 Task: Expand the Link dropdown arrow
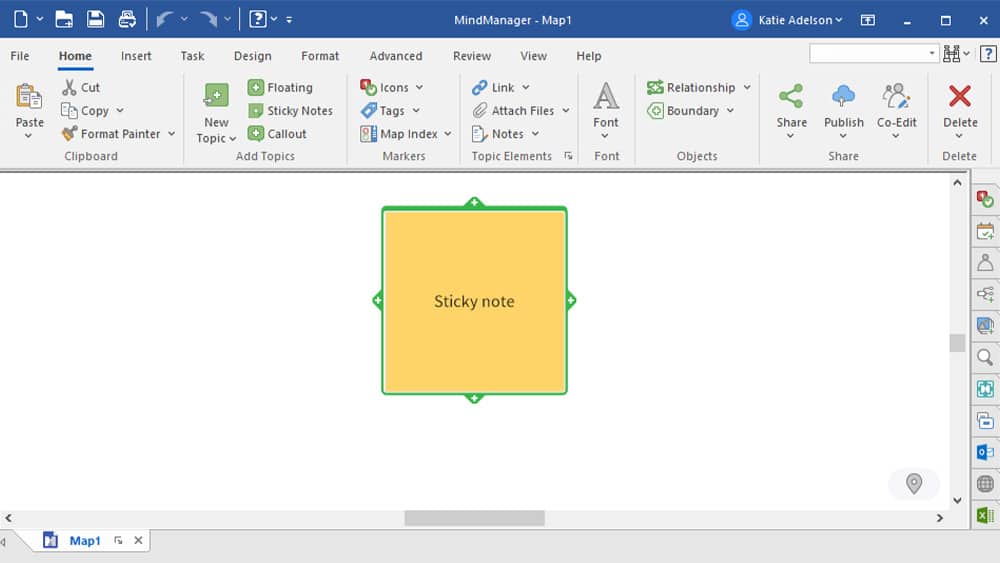click(526, 87)
